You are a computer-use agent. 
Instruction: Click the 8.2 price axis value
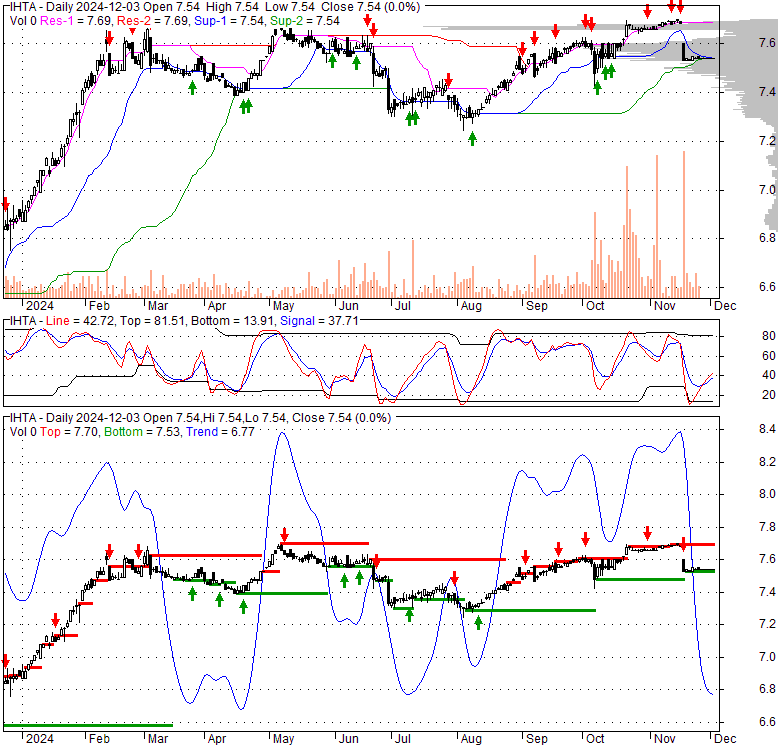(x=767, y=462)
